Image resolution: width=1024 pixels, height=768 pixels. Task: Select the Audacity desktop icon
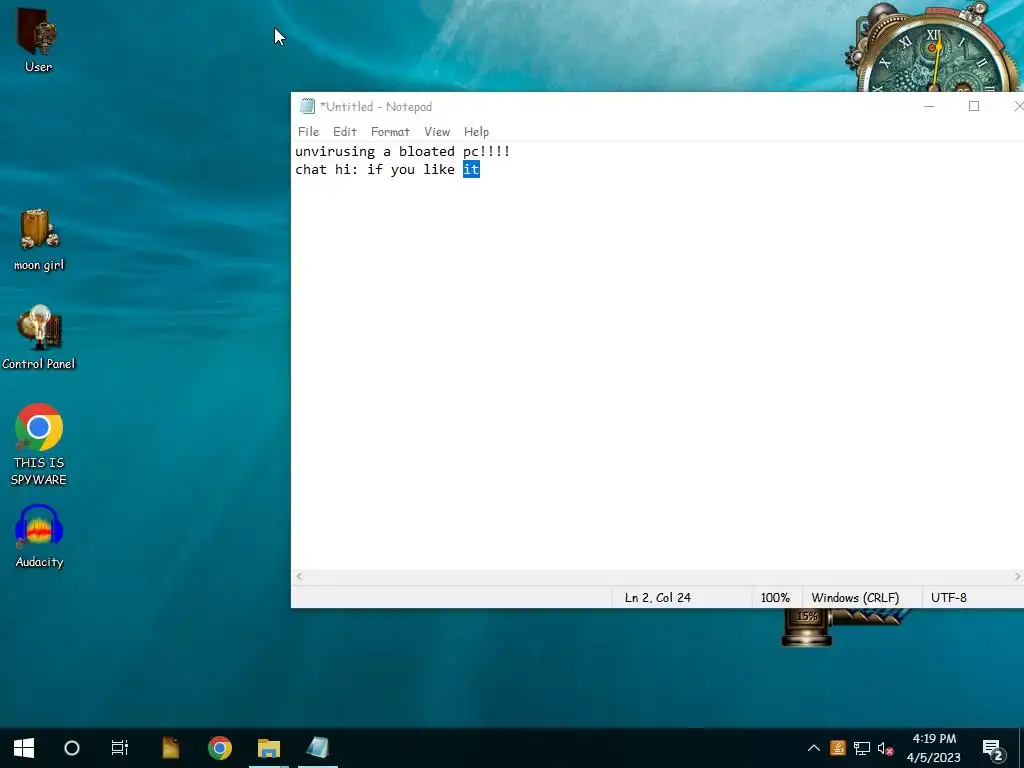39,536
